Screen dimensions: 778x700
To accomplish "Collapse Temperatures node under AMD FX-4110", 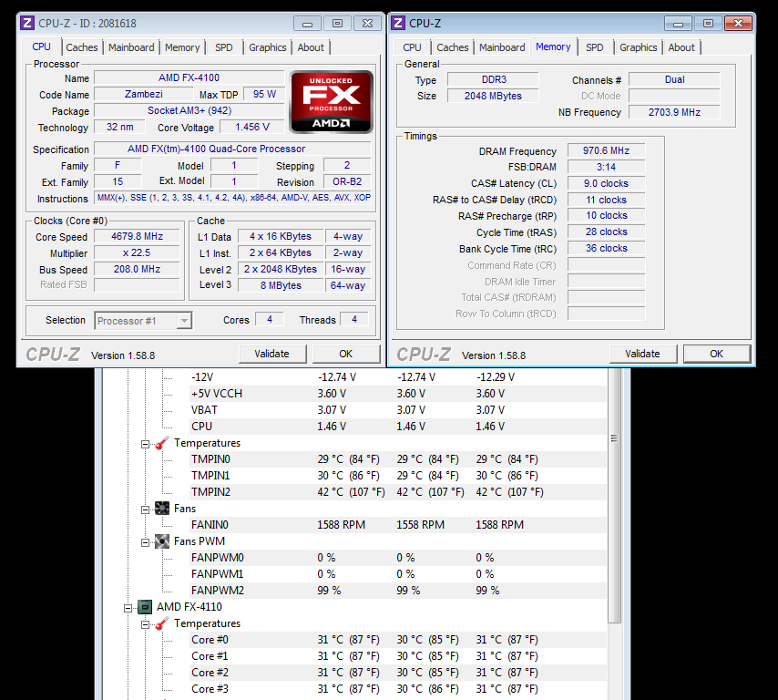I will point(145,625).
